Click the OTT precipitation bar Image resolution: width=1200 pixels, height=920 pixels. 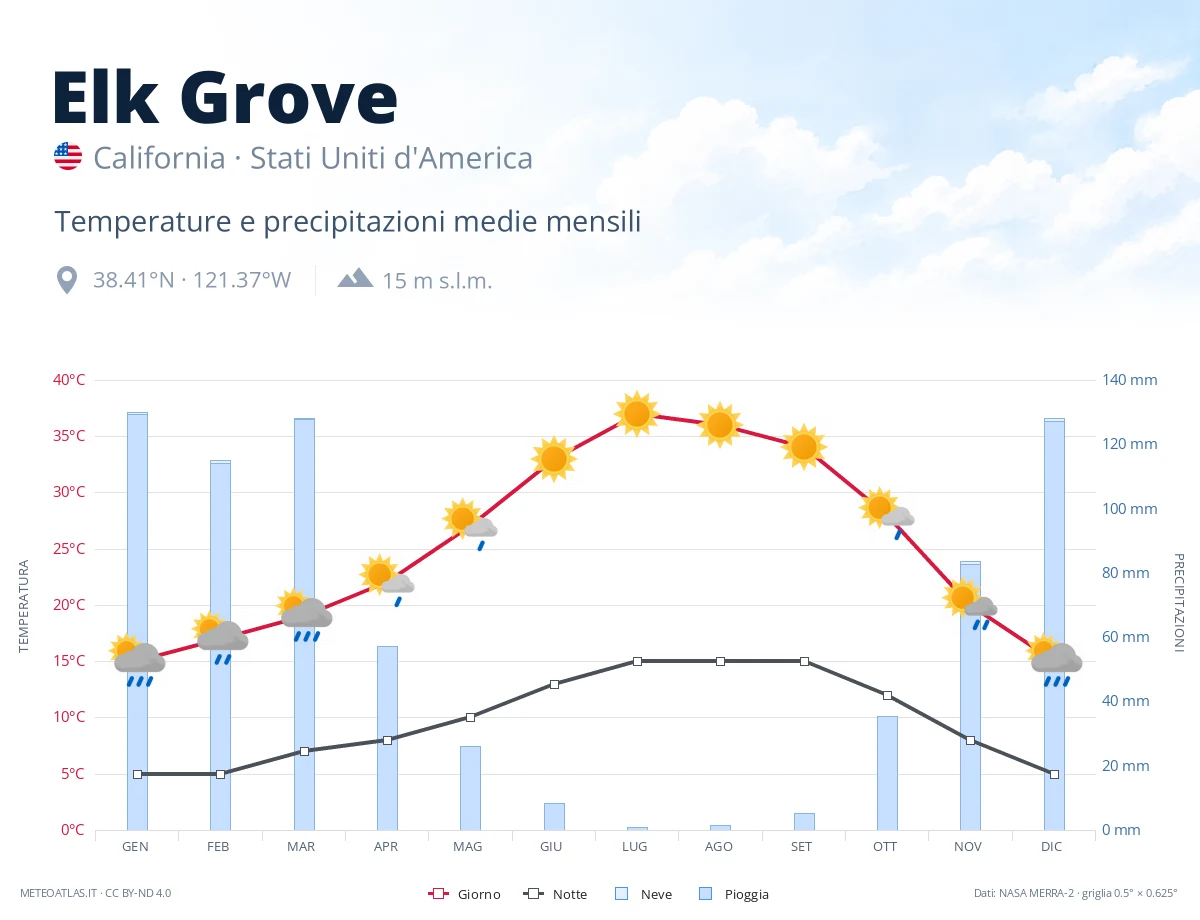point(887,773)
